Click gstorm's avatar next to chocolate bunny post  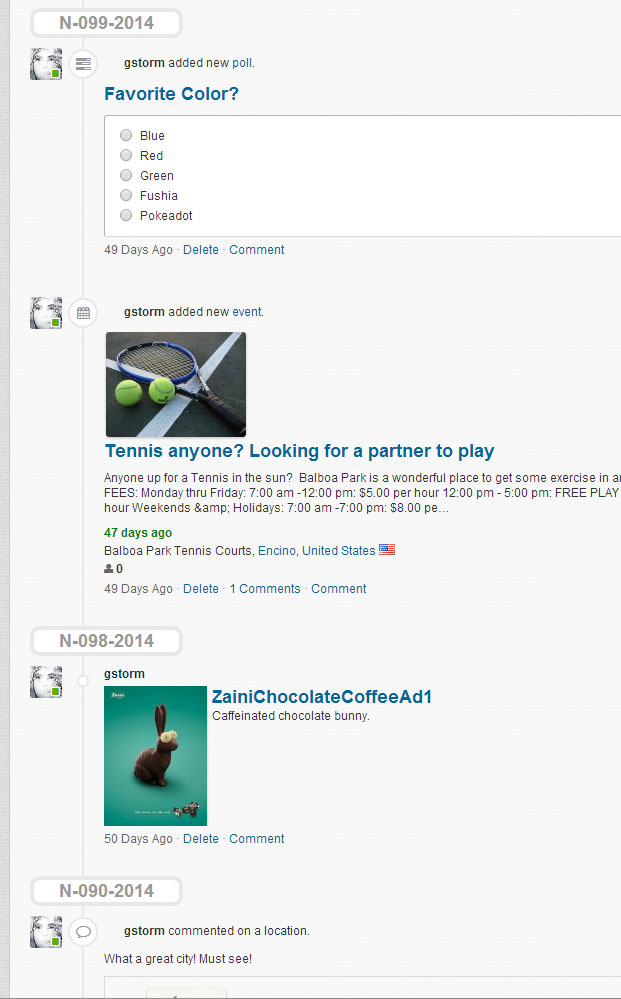coord(46,682)
